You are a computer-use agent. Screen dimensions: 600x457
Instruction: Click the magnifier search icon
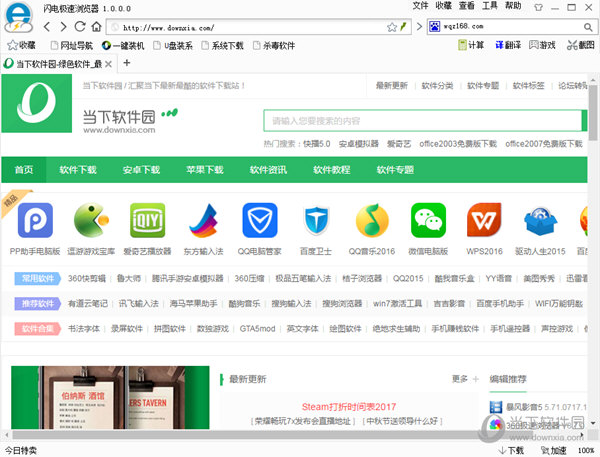[588, 27]
